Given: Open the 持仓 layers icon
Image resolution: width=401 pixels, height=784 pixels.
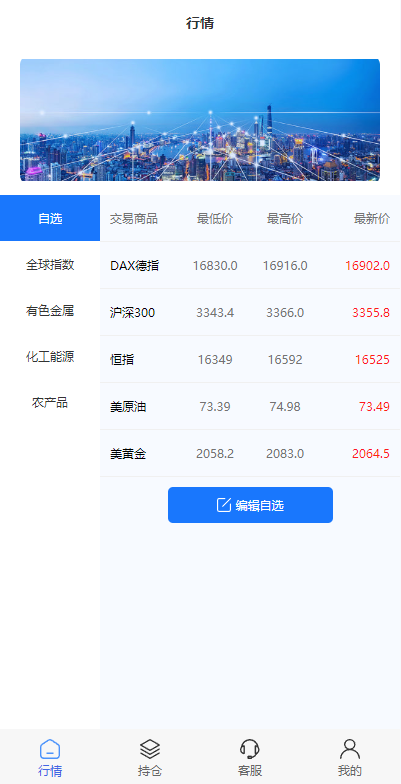Looking at the screenshot, I should [x=150, y=749].
